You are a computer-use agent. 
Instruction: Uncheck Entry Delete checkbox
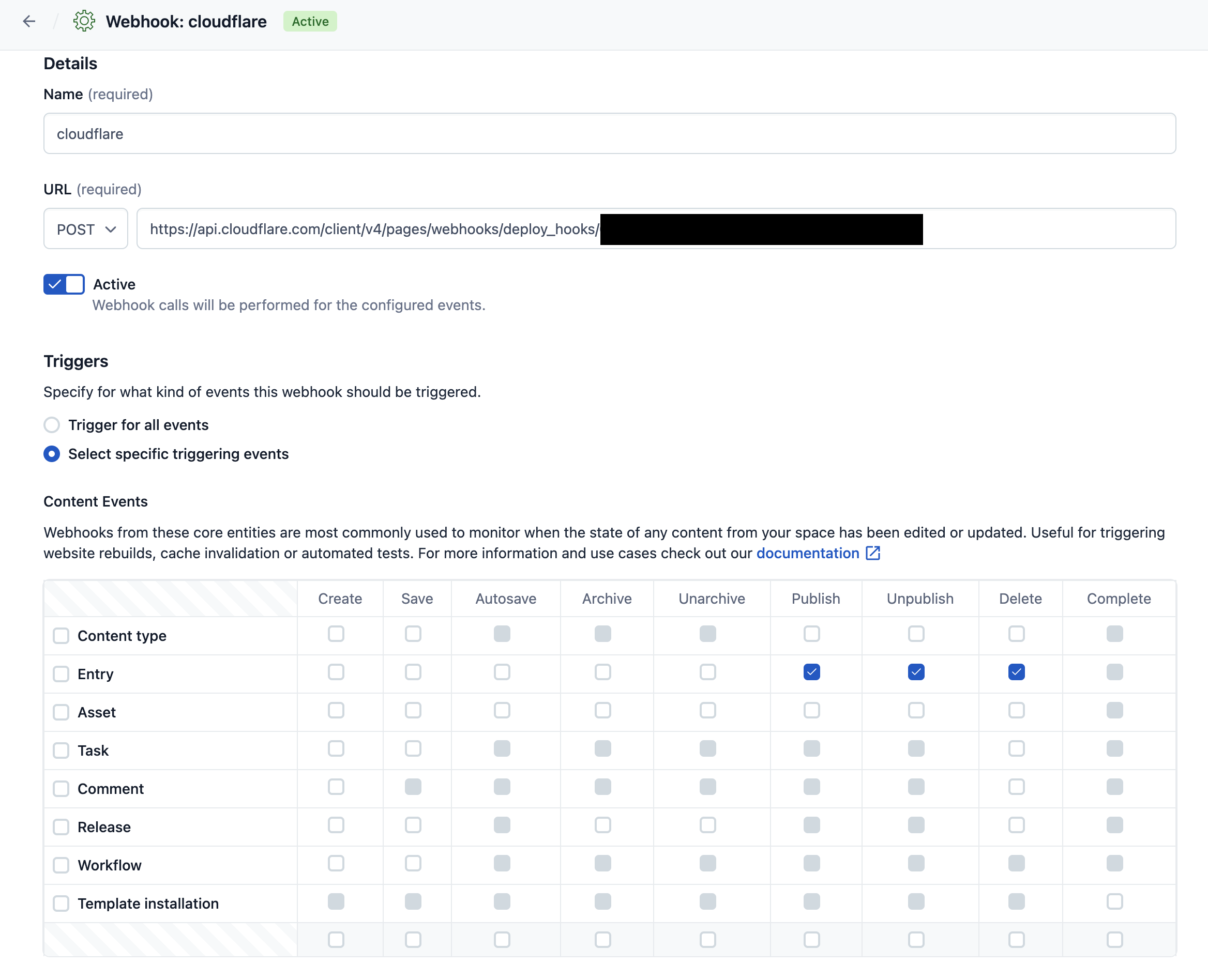tap(1016, 672)
